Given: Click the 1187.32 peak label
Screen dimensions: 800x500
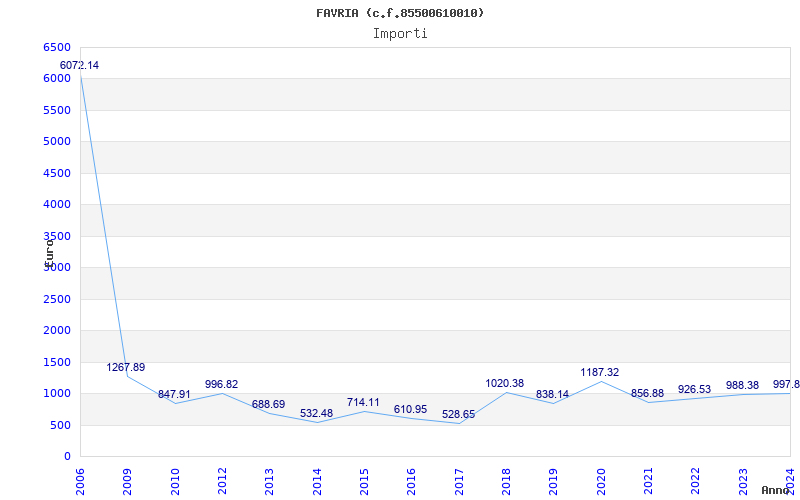Looking at the screenshot, I should click(599, 372).
